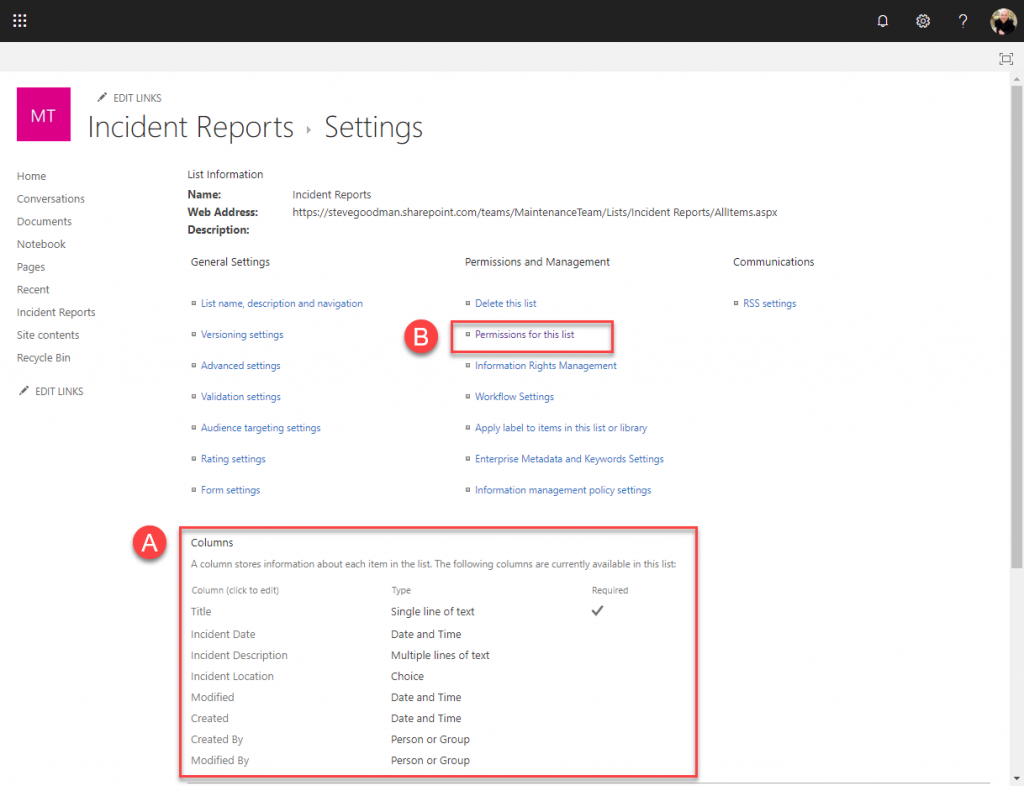Image resolution: width=1024 pixels, height=786 pixels.
Task: Open Apply label to items link
Action: click(561, 428)
